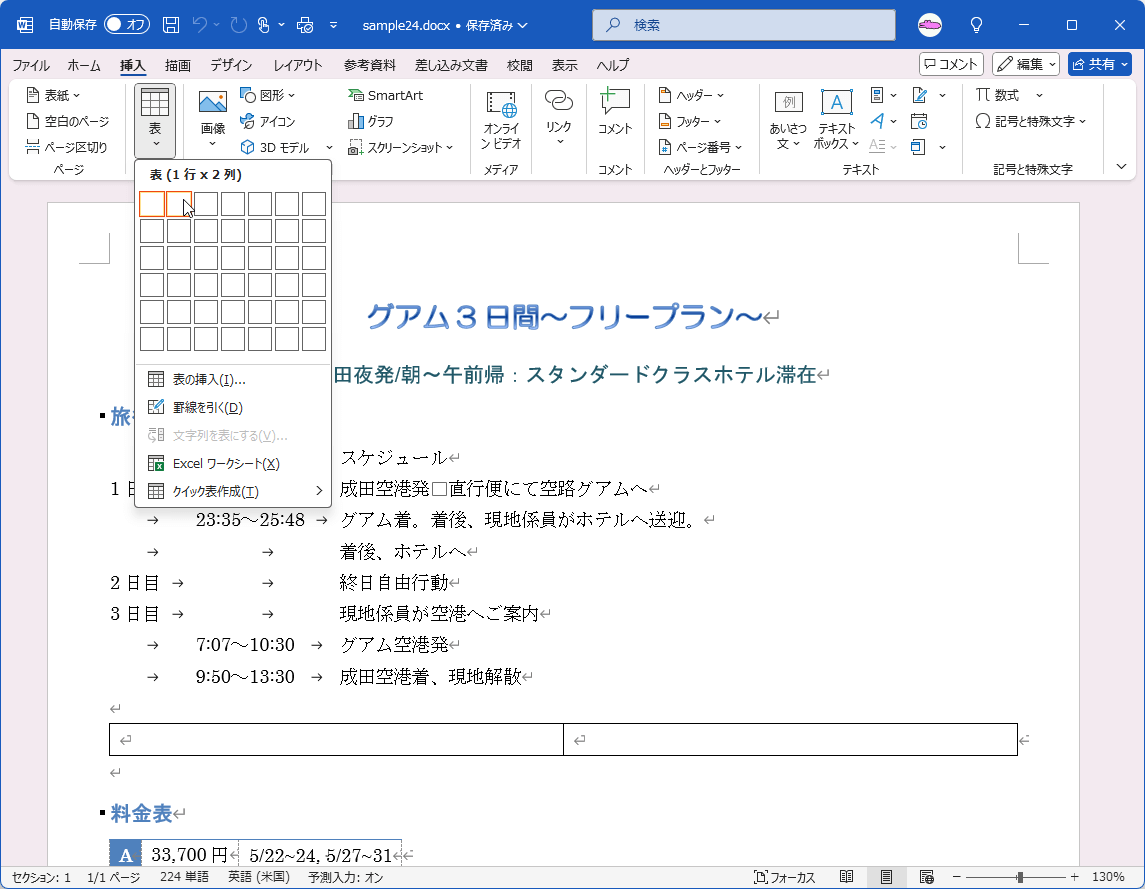The height and width of the screenshot is (889, 1145).
Task: Click the zoom in plus button
Action: point(1074,877)
